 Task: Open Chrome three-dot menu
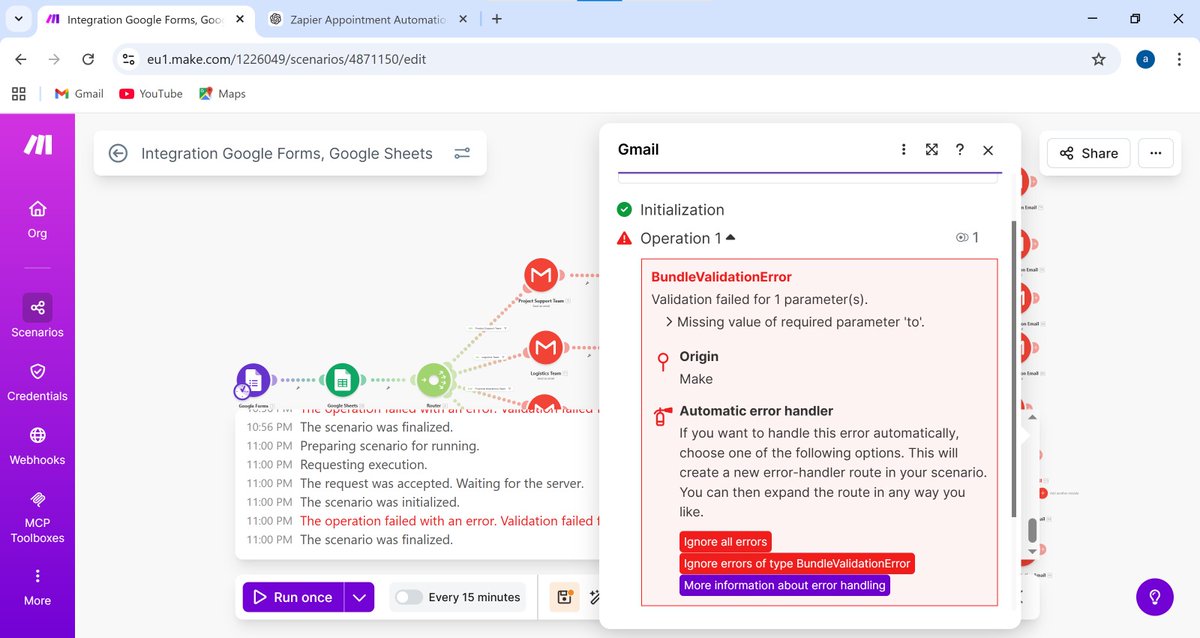coord(1179,59)
